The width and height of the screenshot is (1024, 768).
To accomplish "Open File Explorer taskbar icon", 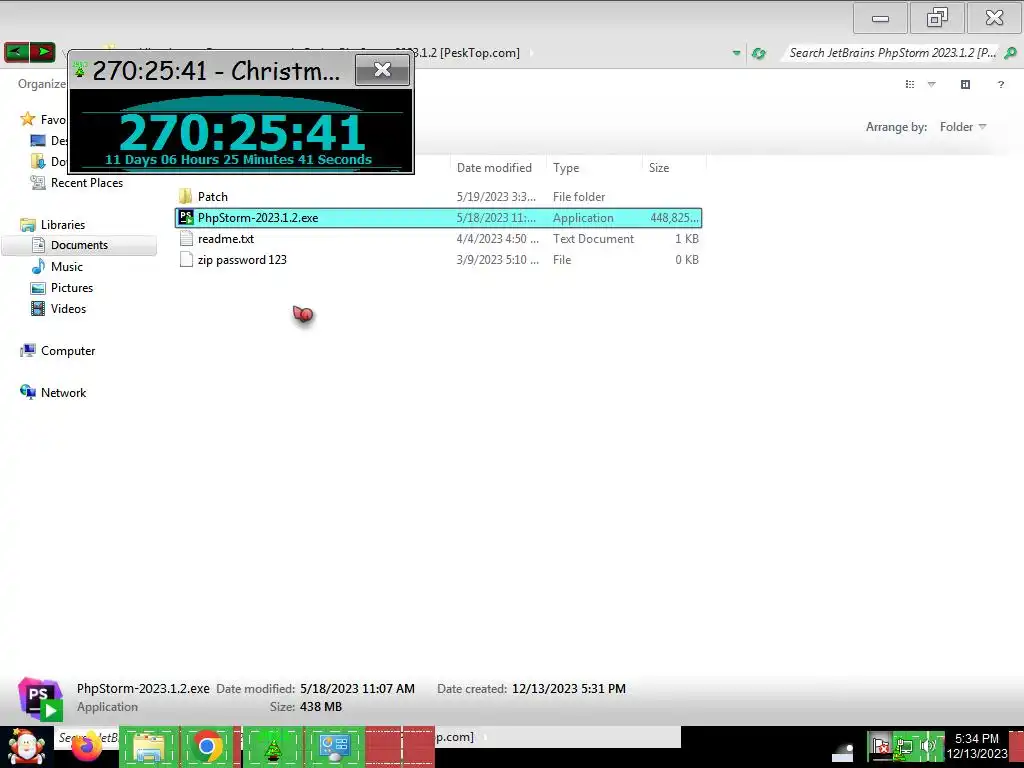I will (148, 747).
